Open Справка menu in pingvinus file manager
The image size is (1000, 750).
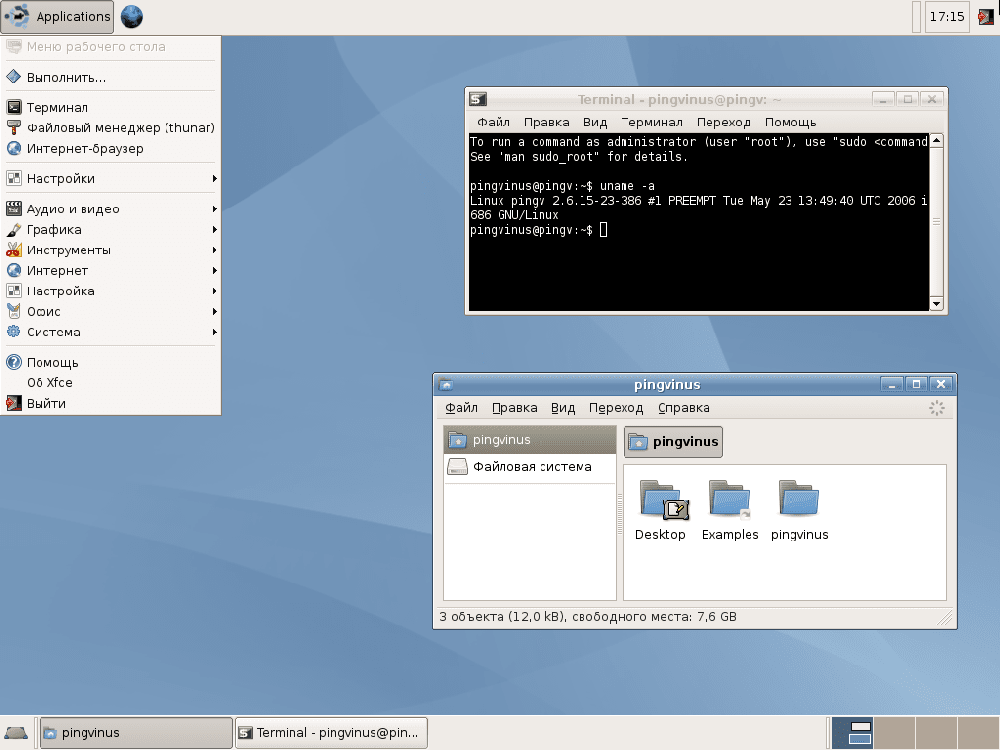683,408
